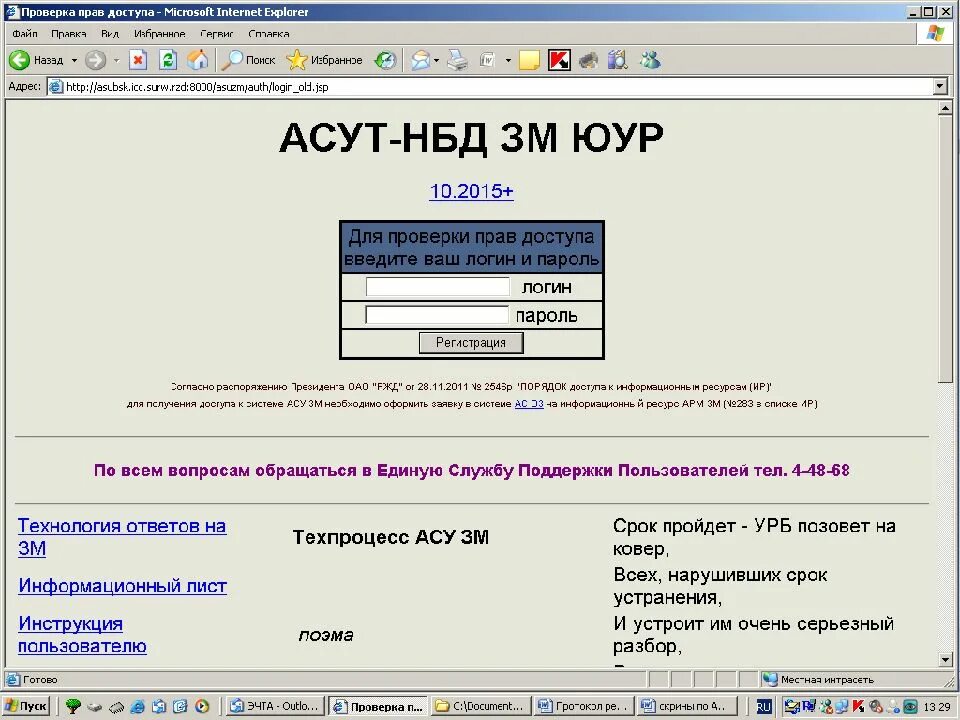This screenshot has height=720, width=960.
Task: Click the пароль input field
Action: pyautogui.click(x=437, y=315)
